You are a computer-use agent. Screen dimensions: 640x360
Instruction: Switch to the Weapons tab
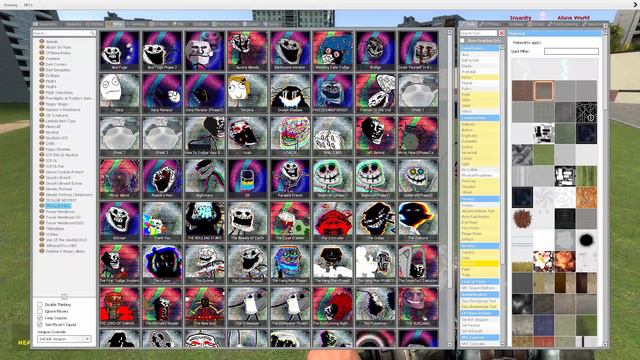pyautogui.click(x=73, y=24)
